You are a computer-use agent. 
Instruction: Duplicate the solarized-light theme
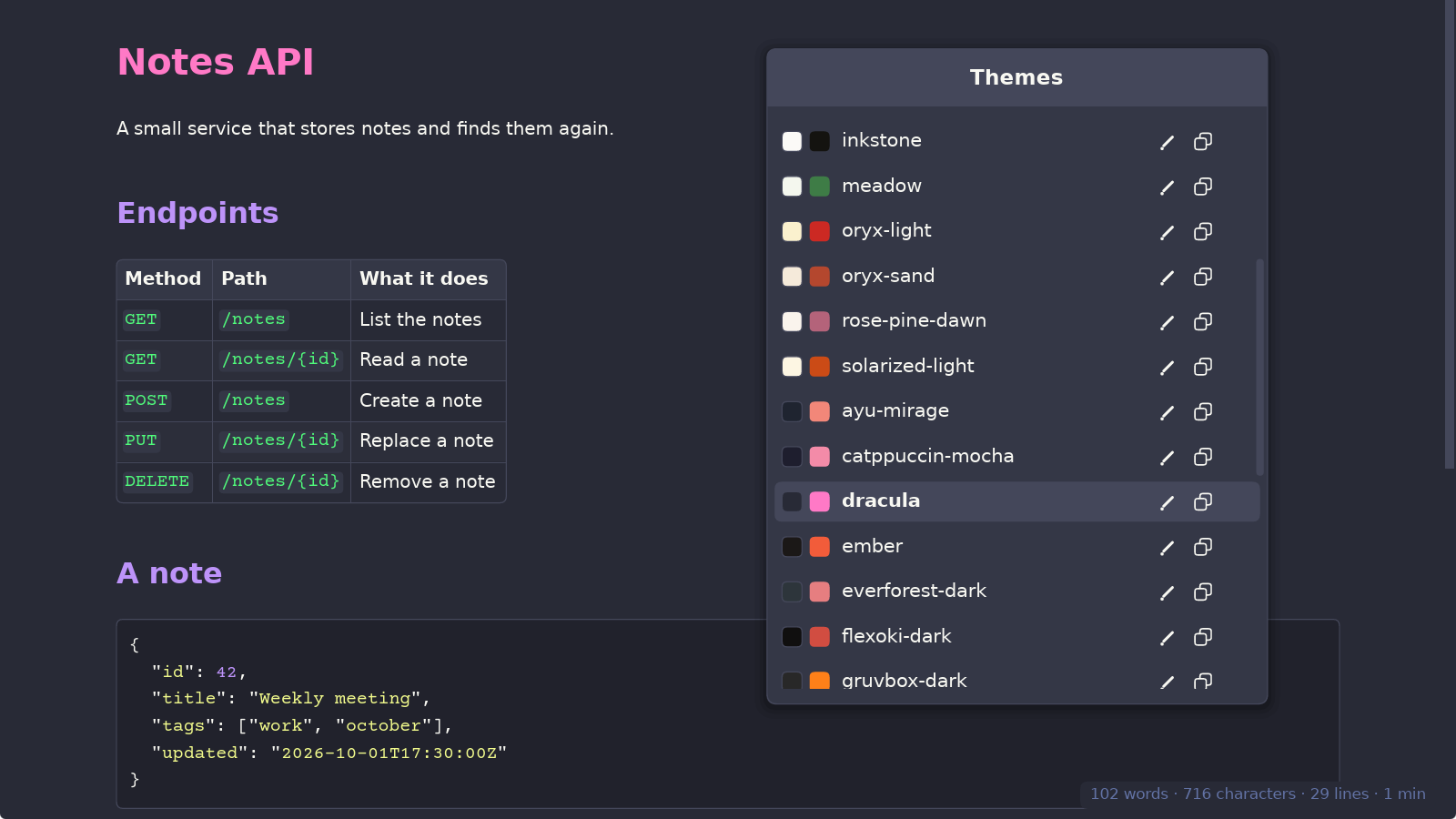coord(1203,367)
